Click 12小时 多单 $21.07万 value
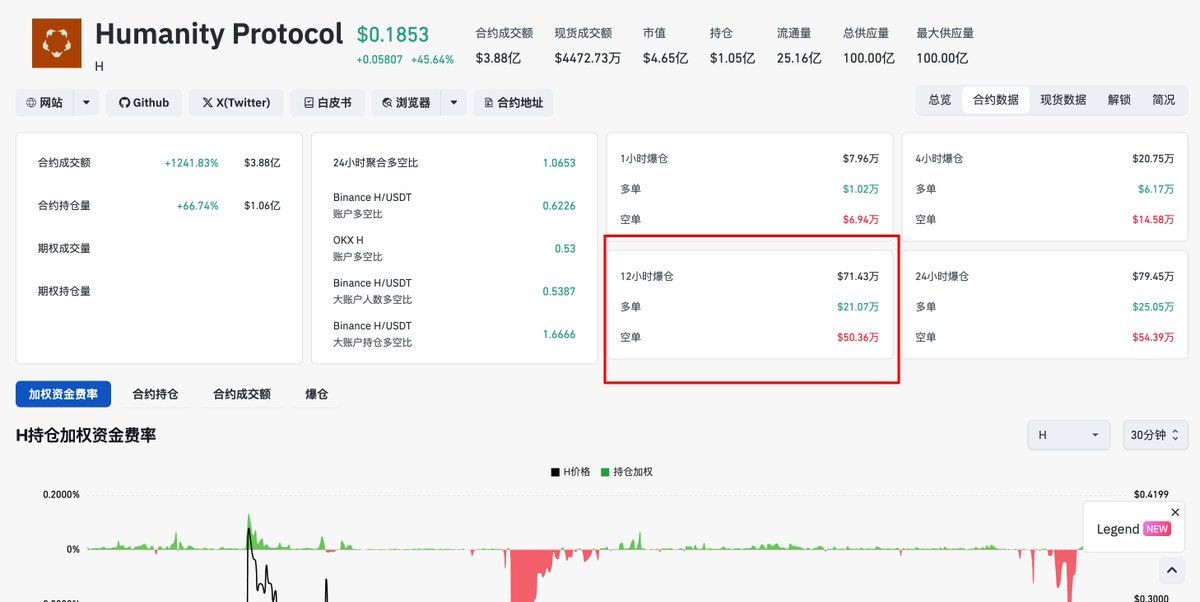Viewport: 1200px width, 602px height. (x=858, y=307)
